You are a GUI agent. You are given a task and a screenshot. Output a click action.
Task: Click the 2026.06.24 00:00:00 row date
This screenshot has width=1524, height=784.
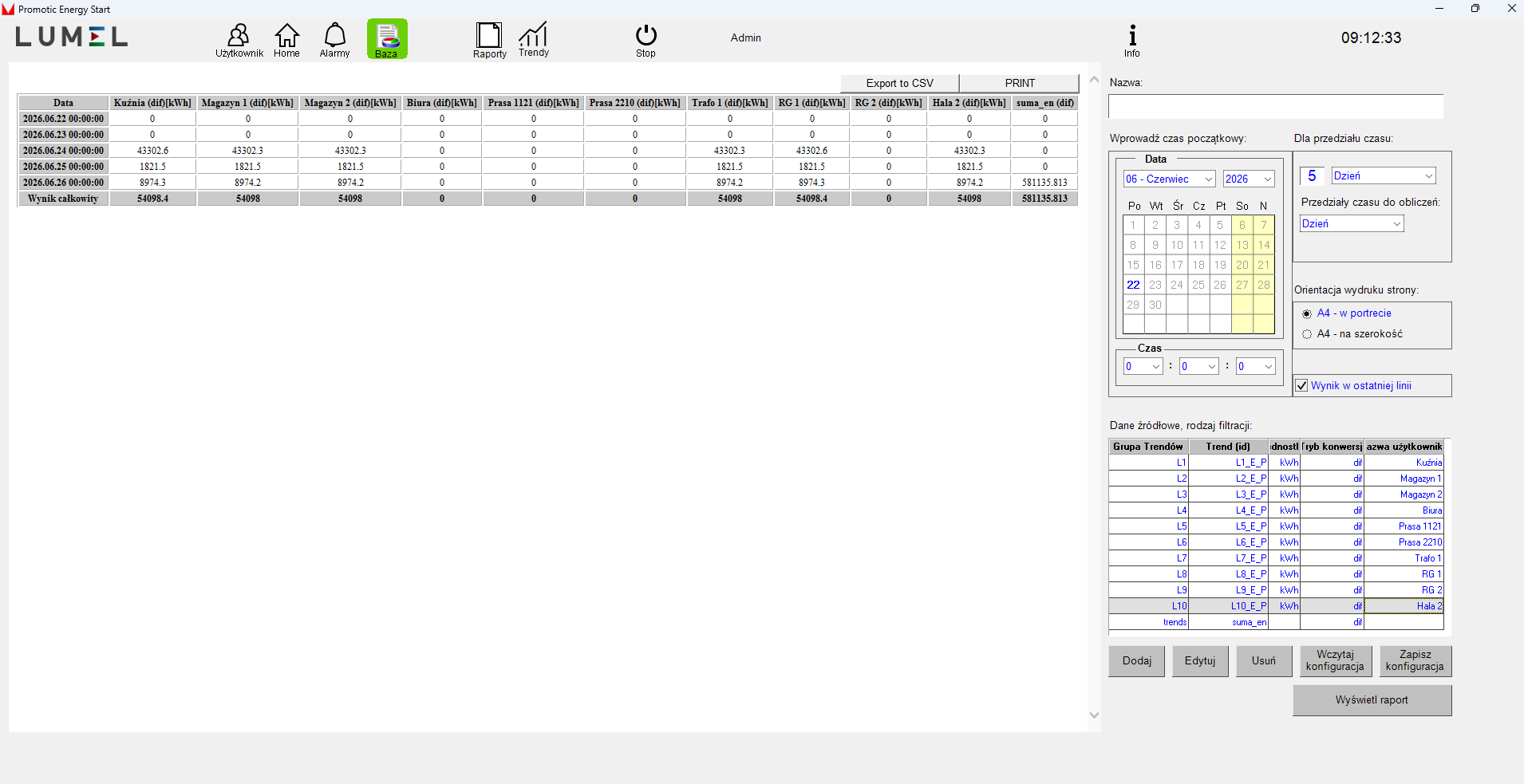click(x=63, y=151)
